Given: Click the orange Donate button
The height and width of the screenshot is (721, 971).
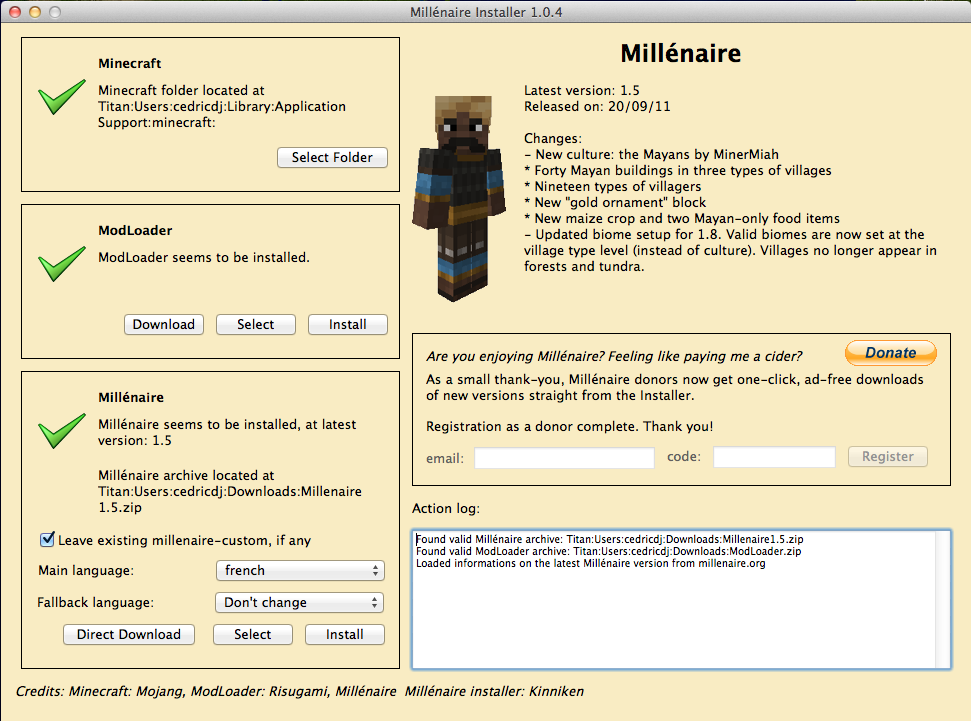Looking at the screenshot, I should (890, 352).
